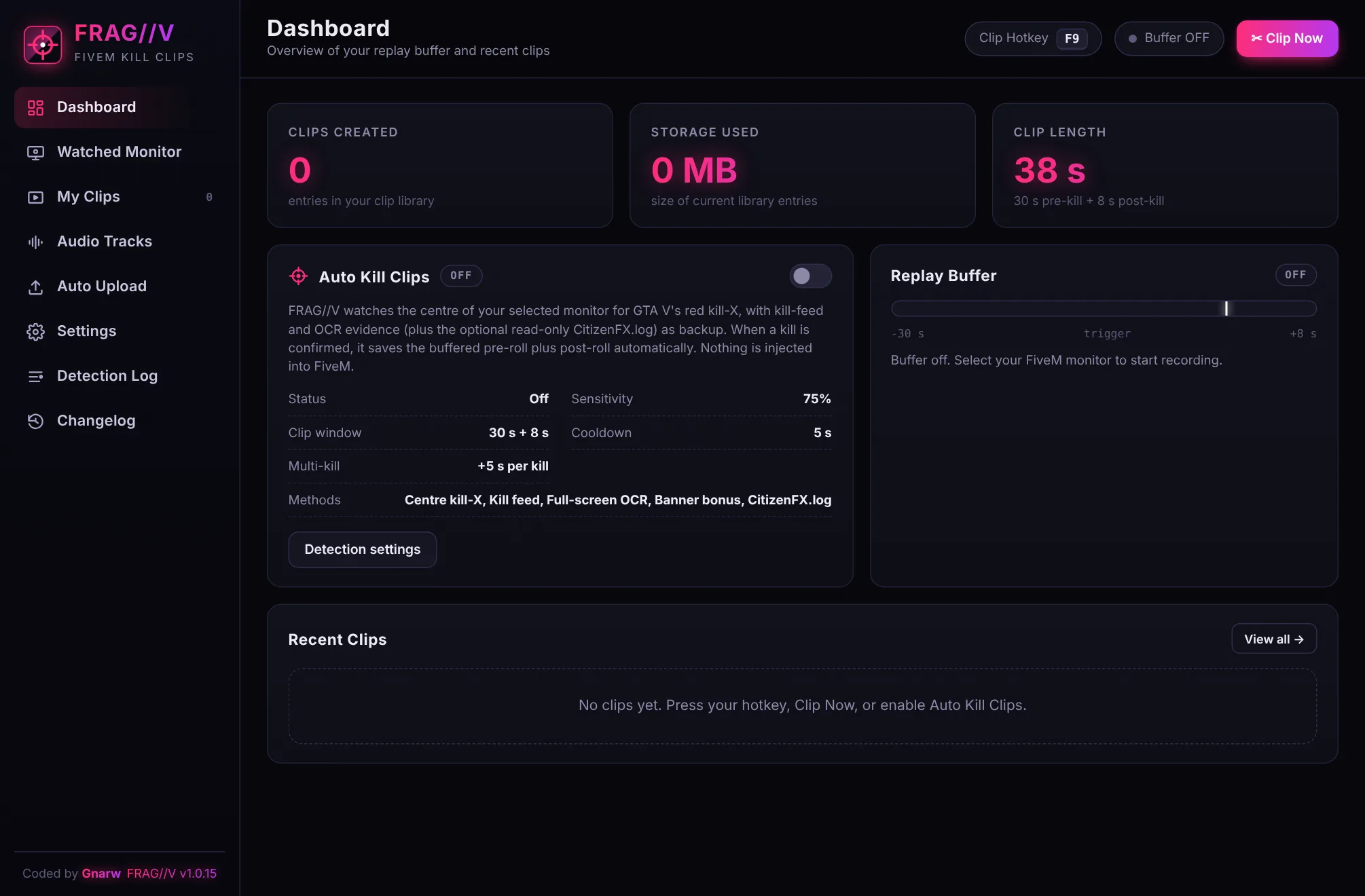Select Auto Upload in the sidebar
Viewport: 1365px width, 896px height.
click(x=120, y=286)
